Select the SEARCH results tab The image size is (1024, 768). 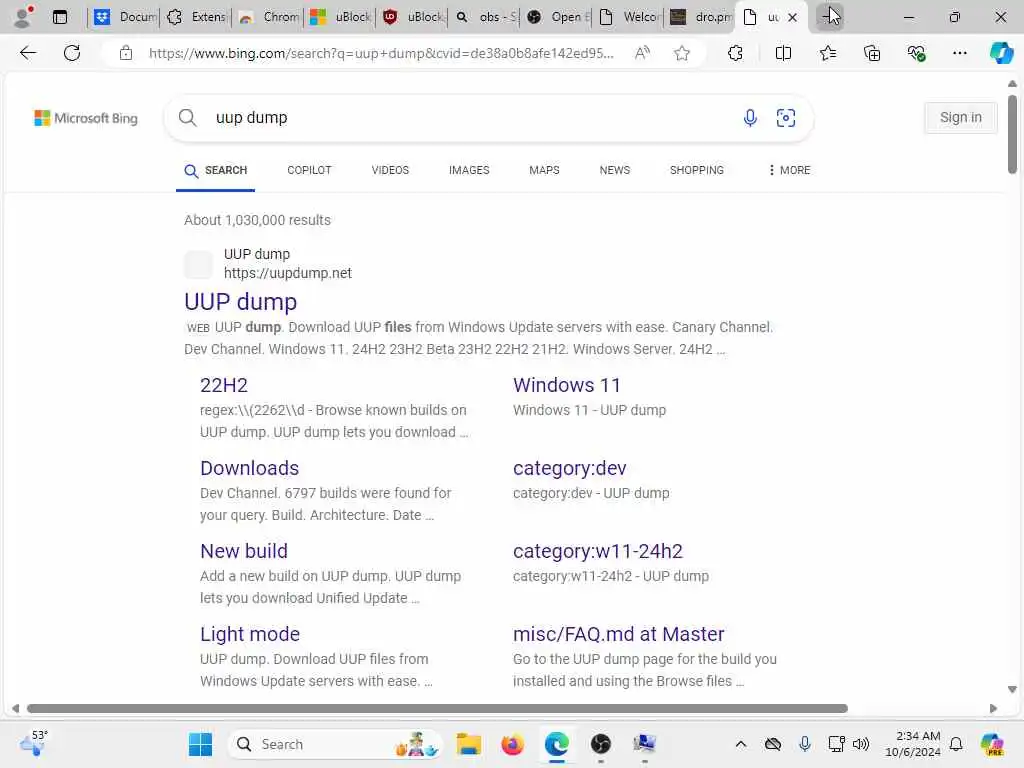[216, 170]
